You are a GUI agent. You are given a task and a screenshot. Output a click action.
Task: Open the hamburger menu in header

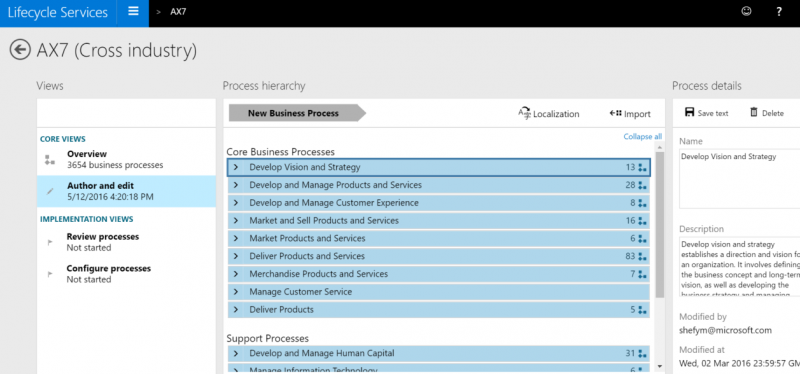[x=133, y=11]
